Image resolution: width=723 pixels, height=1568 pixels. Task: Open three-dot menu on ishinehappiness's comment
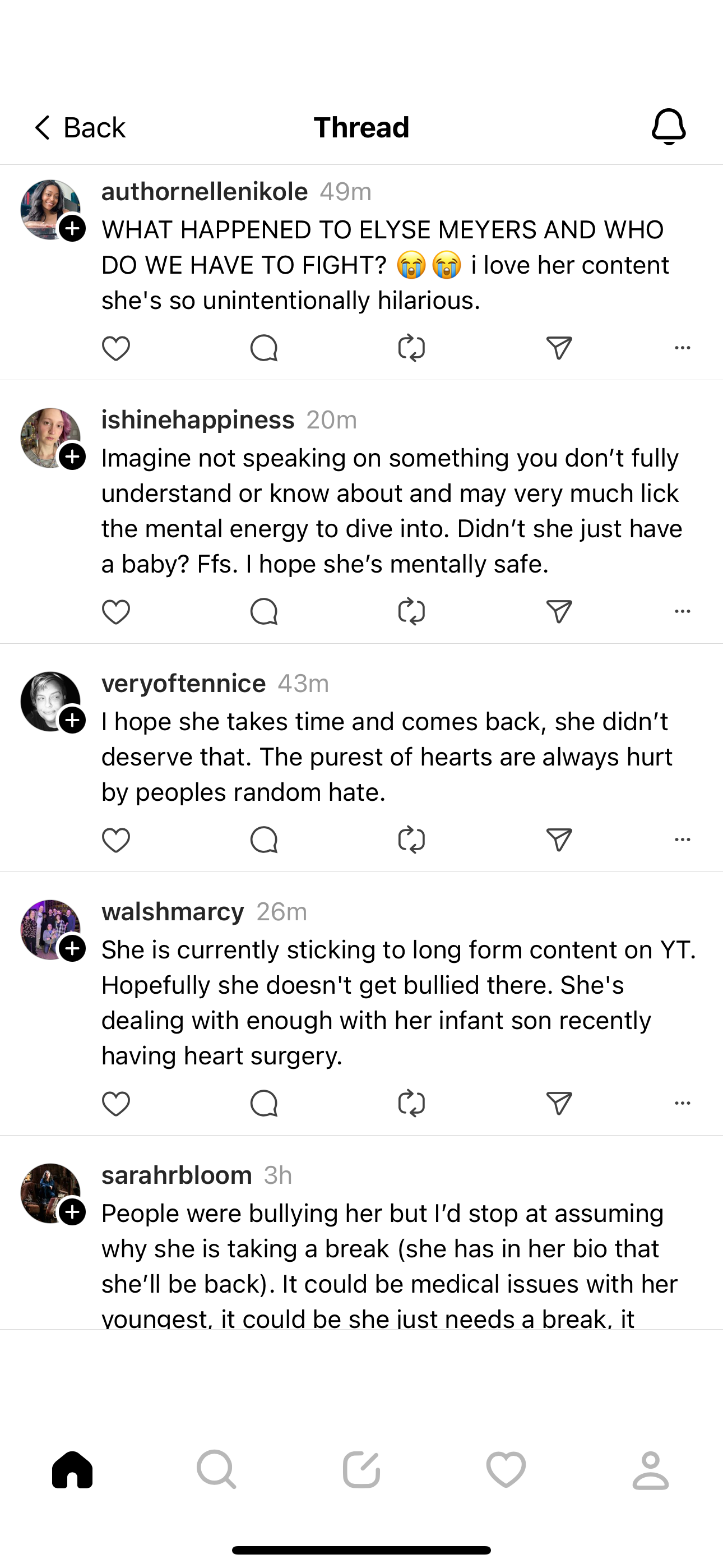(682, 611)
